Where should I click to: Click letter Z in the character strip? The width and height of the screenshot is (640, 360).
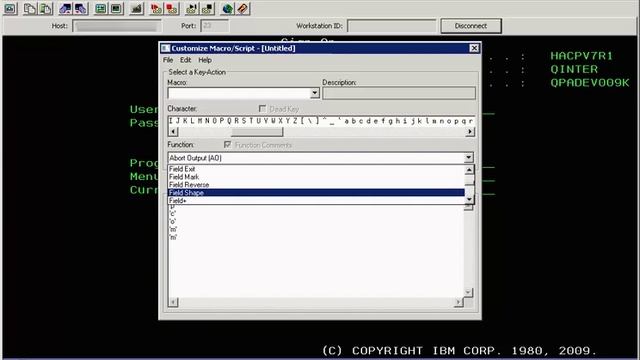(x=295, y=121)
